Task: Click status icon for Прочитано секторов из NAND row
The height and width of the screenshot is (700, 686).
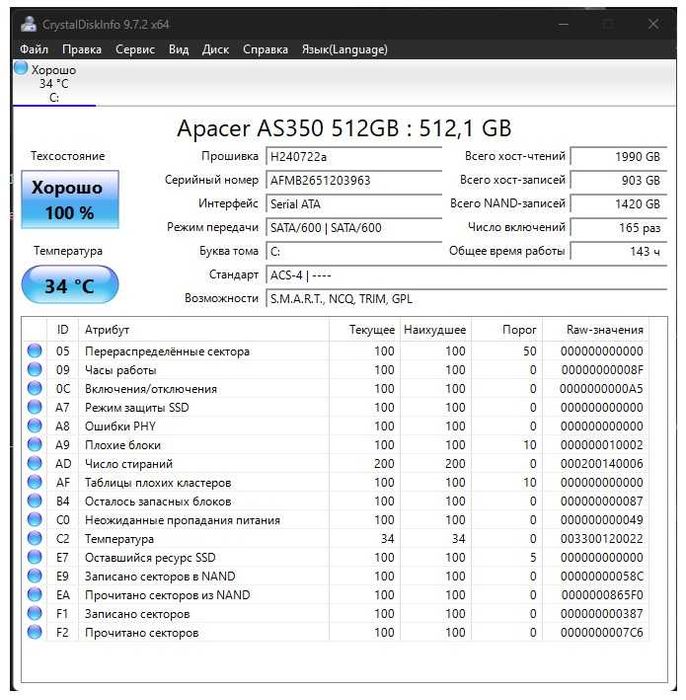Action: (34, 595)
